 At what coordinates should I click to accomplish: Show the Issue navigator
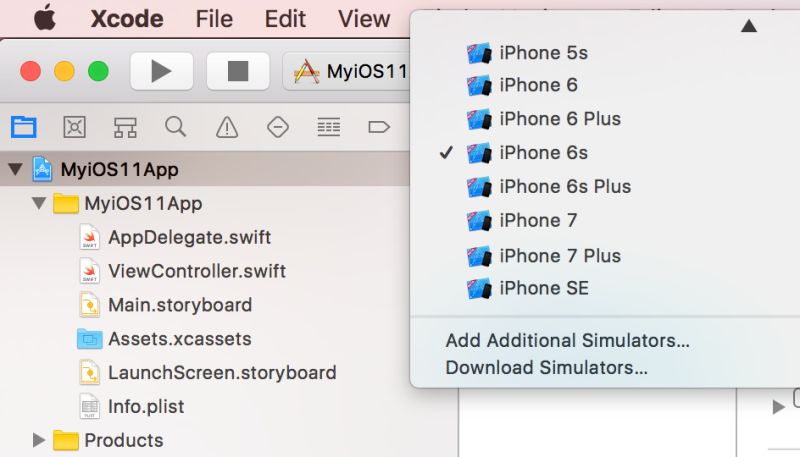point(227,127)
